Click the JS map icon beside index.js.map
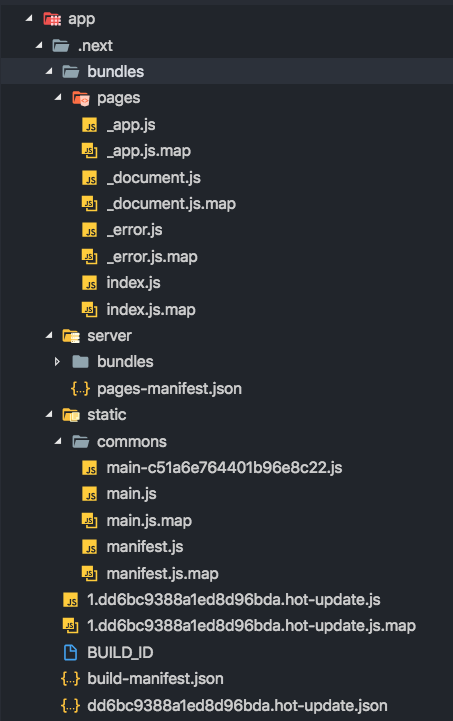Screen dimensions: 453x721 (x=90, y=309)
